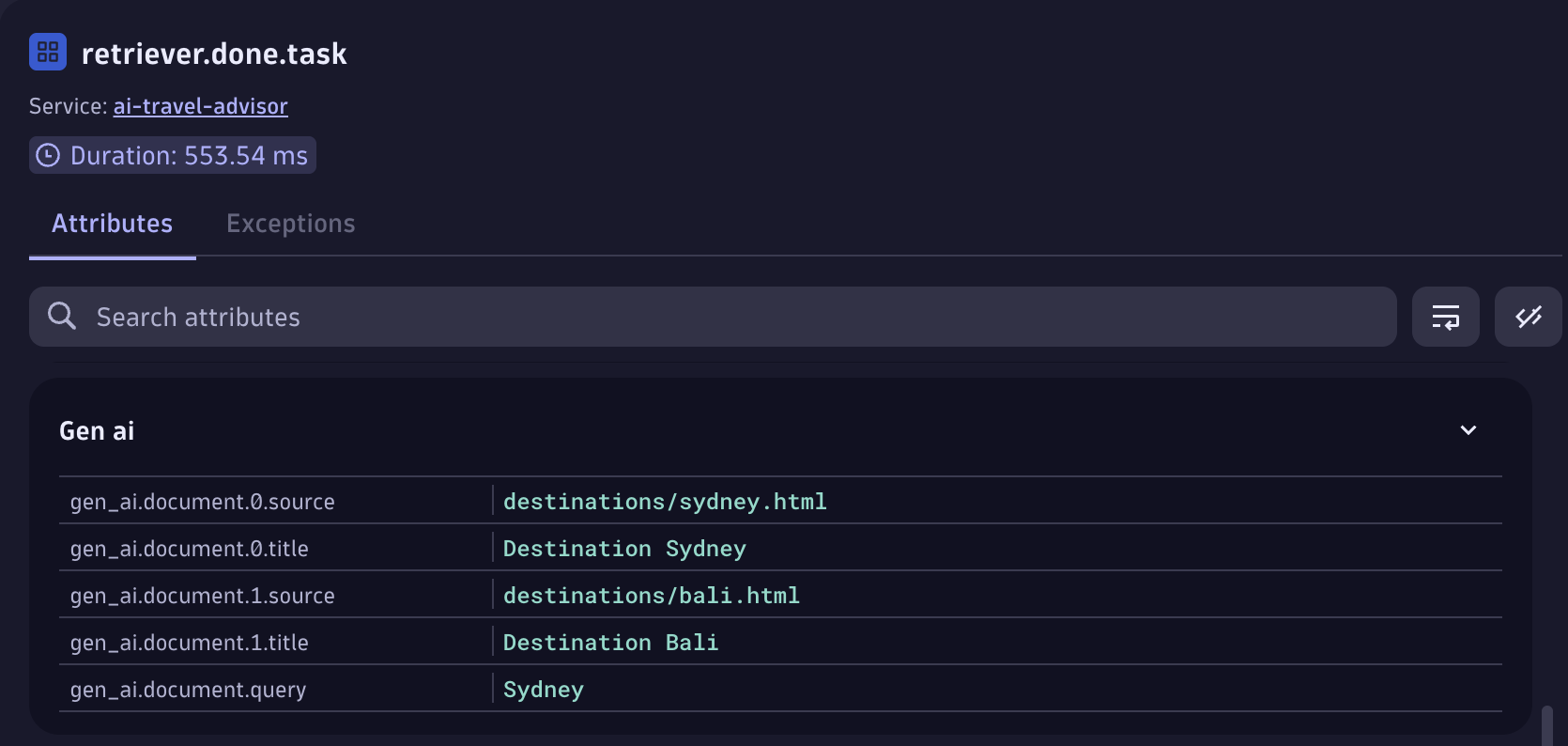Select value destinations/sydney.html
The width and height of the screenshot is (1568, 746).
coord(665,502)
